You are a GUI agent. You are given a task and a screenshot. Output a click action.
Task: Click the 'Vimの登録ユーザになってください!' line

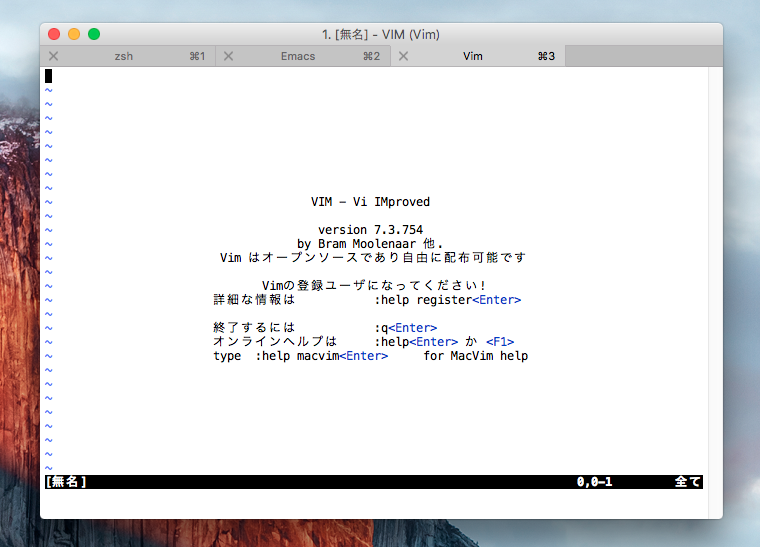374,285
